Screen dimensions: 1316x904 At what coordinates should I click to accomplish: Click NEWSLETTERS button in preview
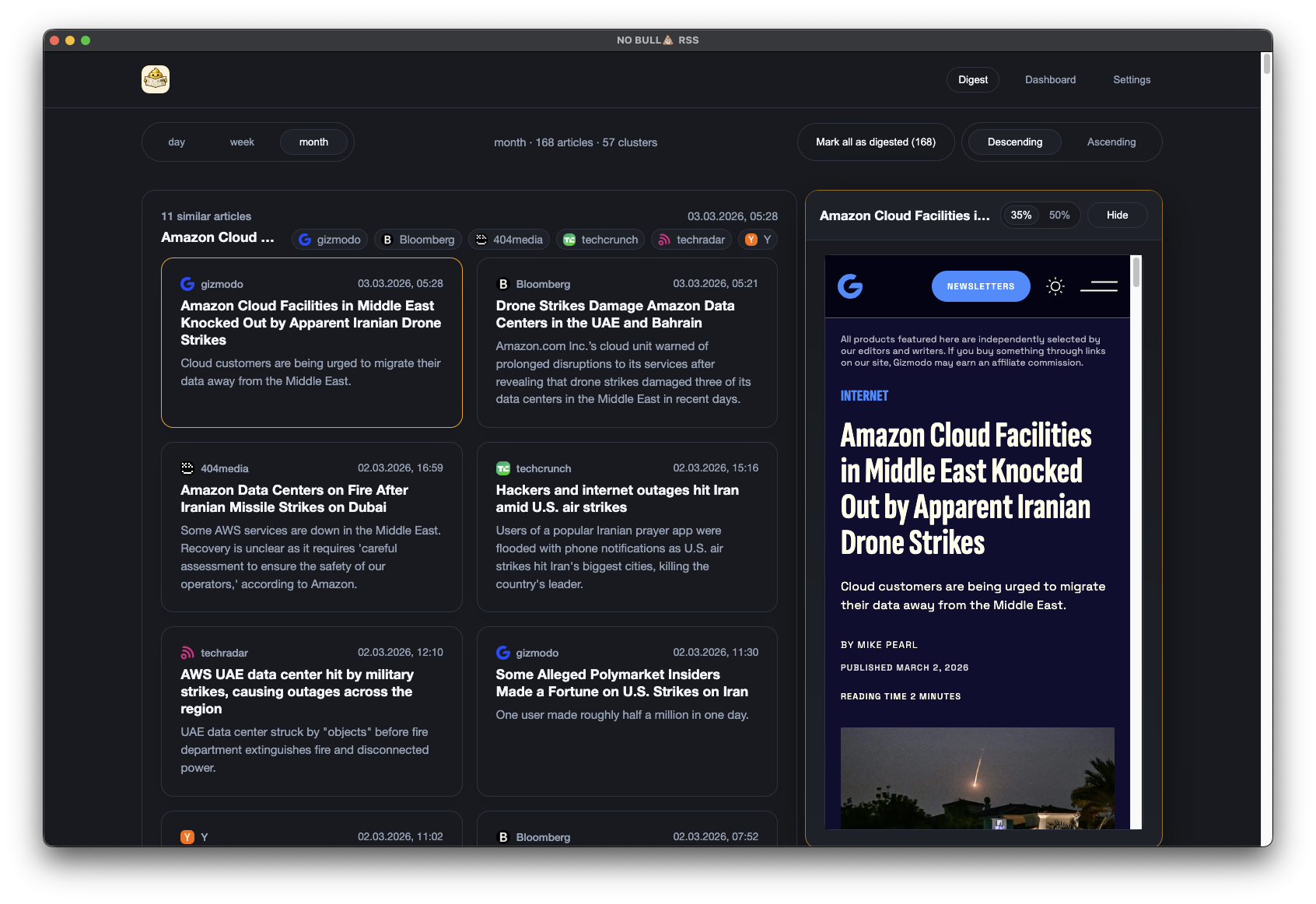981,286
